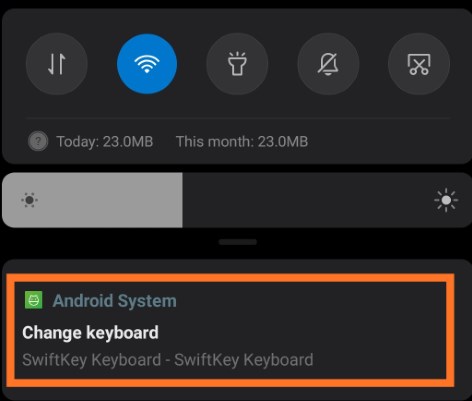Tap SwiftKey Keyboard notification subtitle

tap(168, 360)
